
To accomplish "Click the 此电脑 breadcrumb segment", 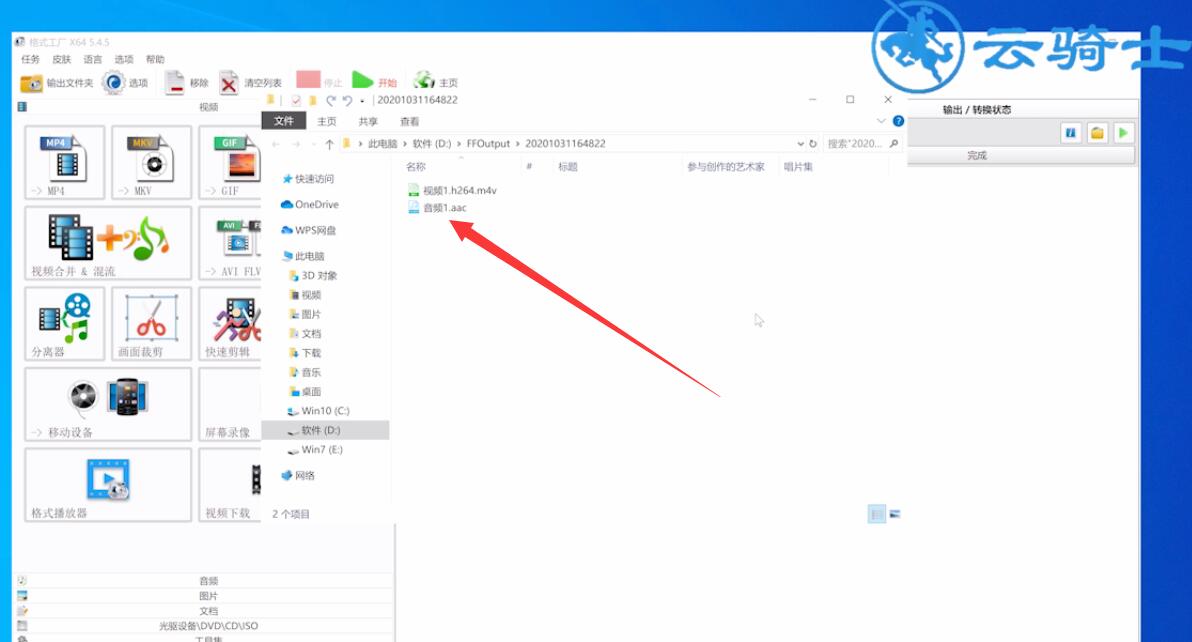I will coord(382,144).
